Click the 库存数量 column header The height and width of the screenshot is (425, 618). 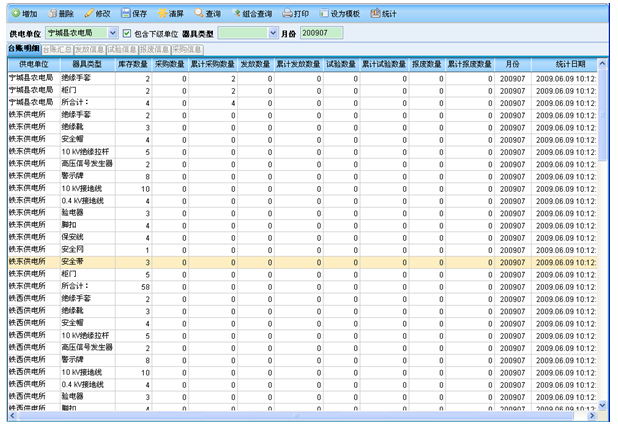(x=133, y=63)
